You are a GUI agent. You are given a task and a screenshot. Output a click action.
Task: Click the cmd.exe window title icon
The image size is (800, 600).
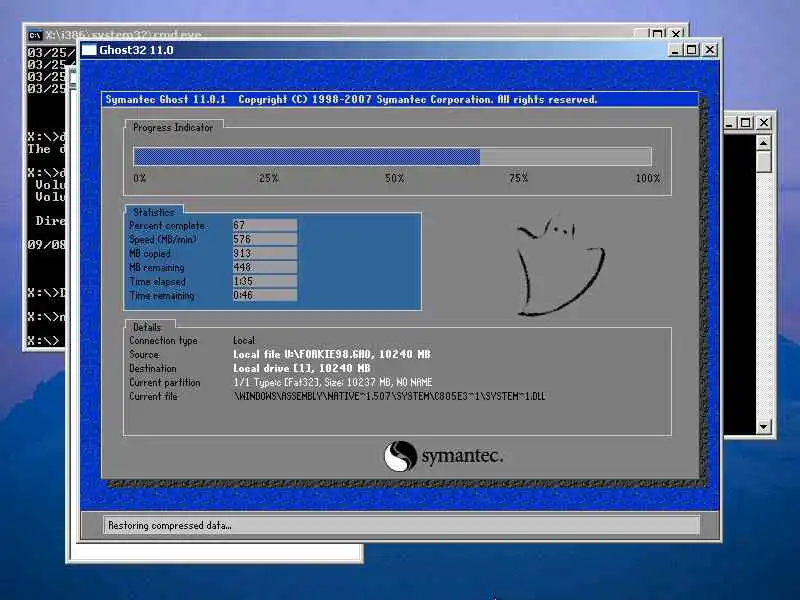(35, 35)
